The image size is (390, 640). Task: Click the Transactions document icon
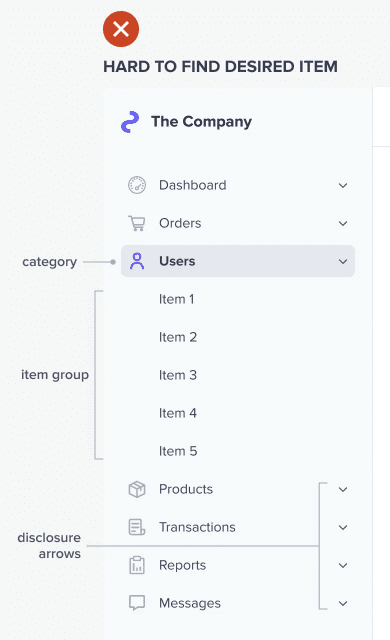point(137,527)
